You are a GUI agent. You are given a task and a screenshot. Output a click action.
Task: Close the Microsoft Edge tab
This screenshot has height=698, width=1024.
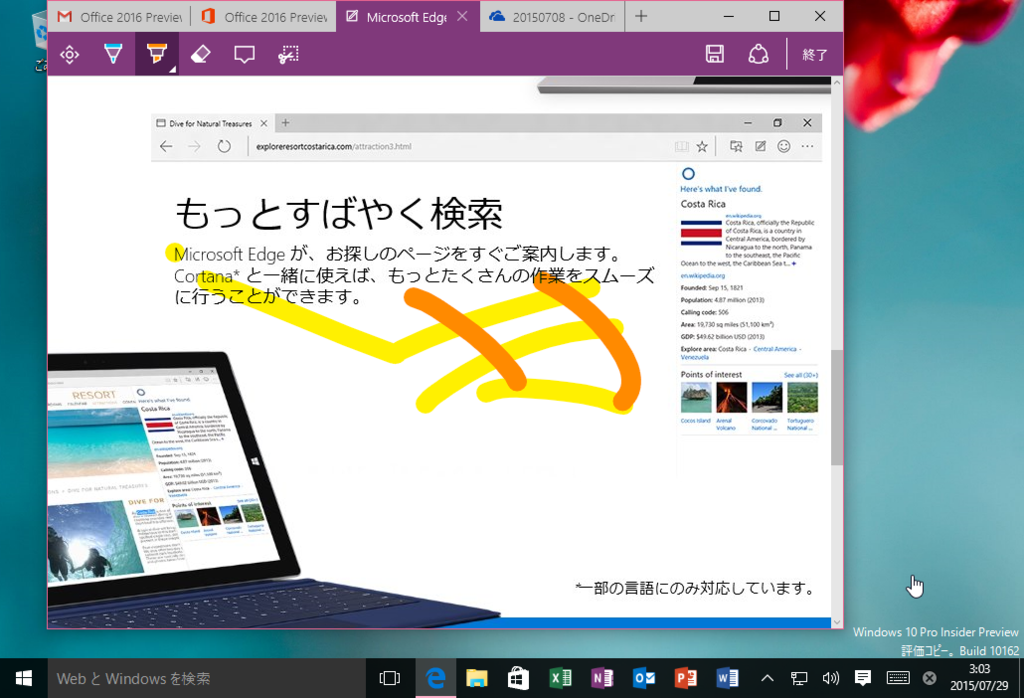coord(462,16)
